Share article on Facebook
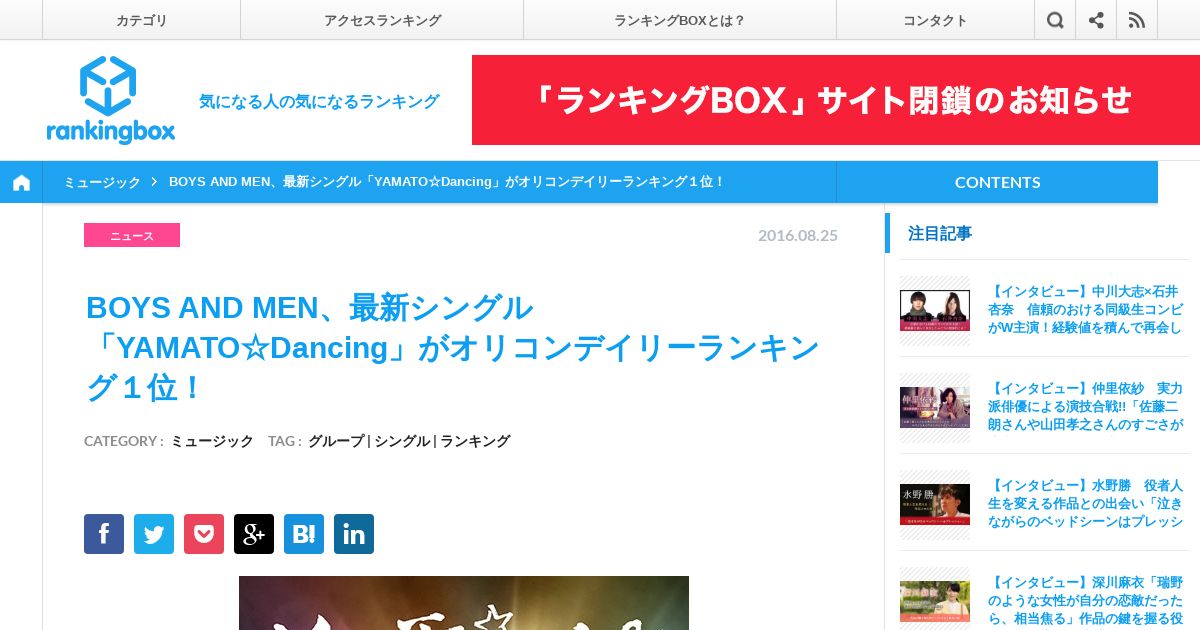This screenshot has height=630, width=1200. point(104,534)
